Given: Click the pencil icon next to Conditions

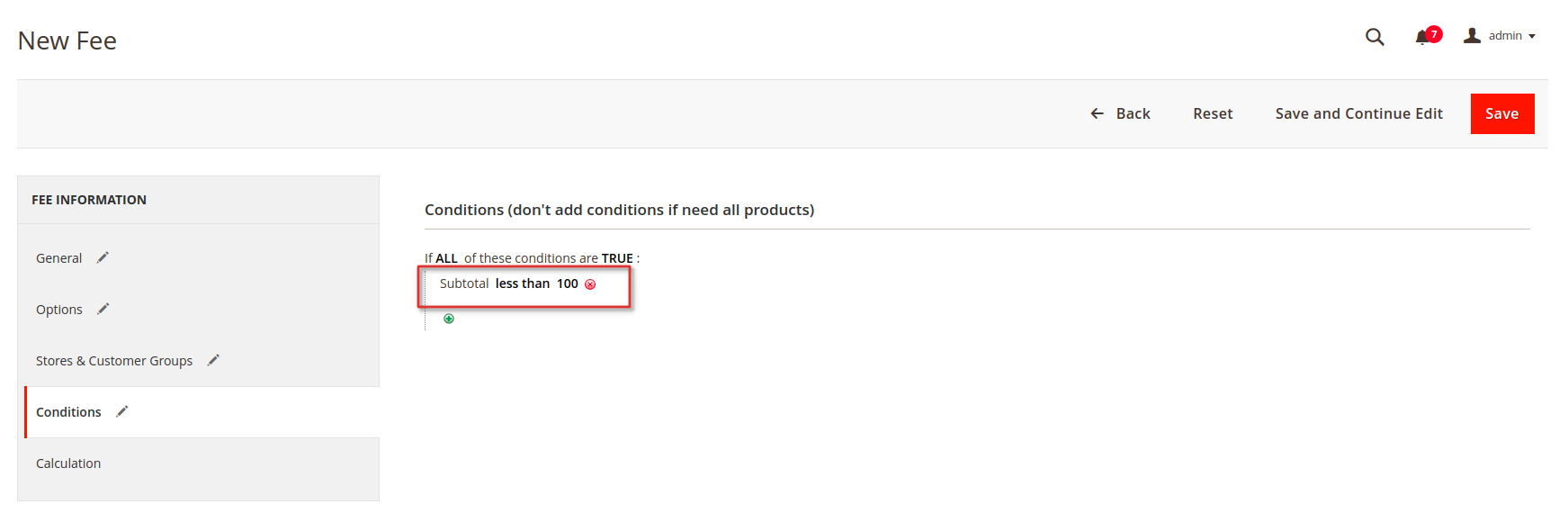Looking at the screenshot, I should point(122,411).
